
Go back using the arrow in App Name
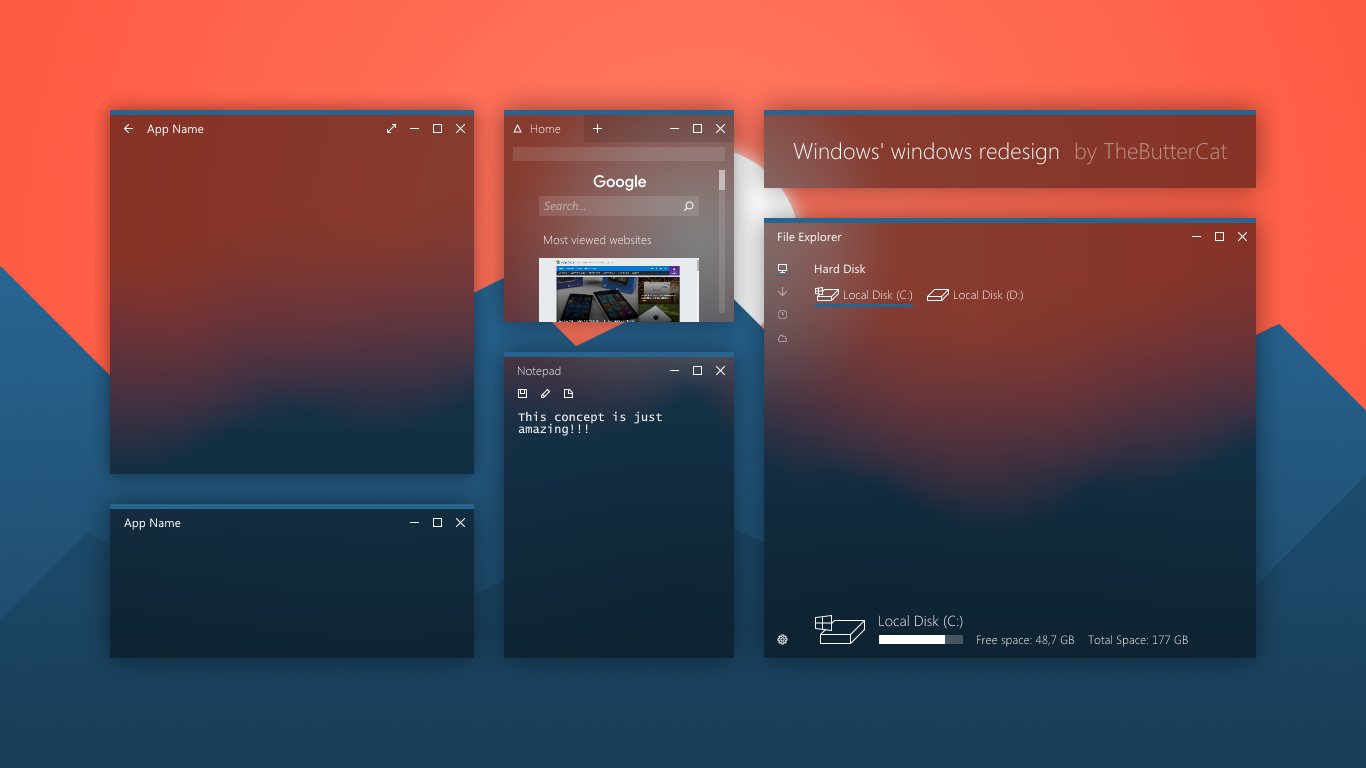pyautogui.click(x=128, y=128)
